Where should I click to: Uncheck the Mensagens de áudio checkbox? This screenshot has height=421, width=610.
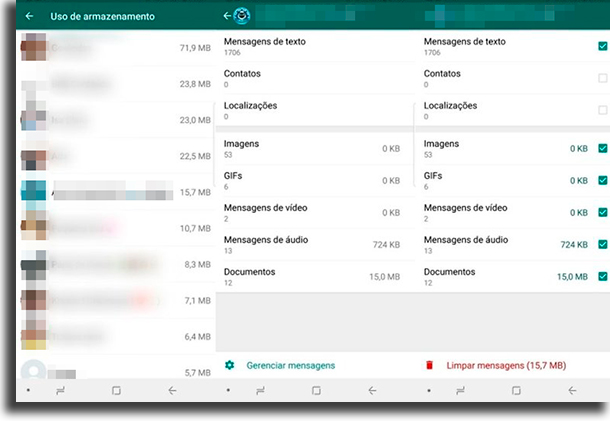coord(603,244)
